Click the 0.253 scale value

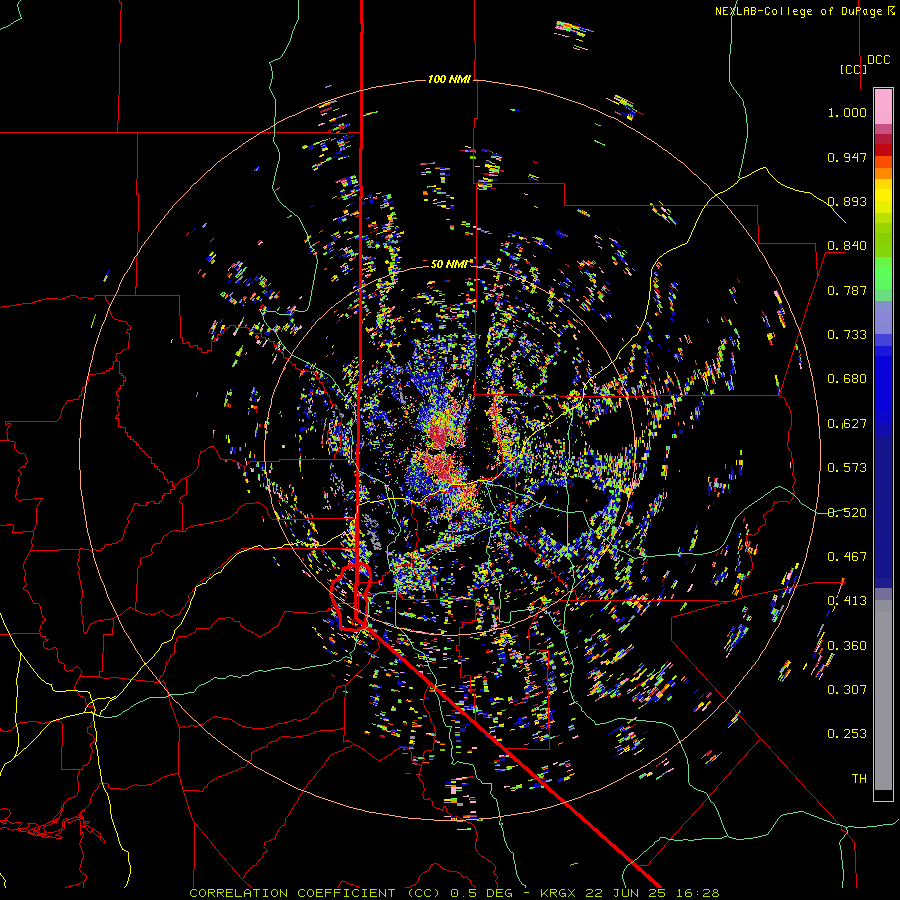tap(847, 734)
